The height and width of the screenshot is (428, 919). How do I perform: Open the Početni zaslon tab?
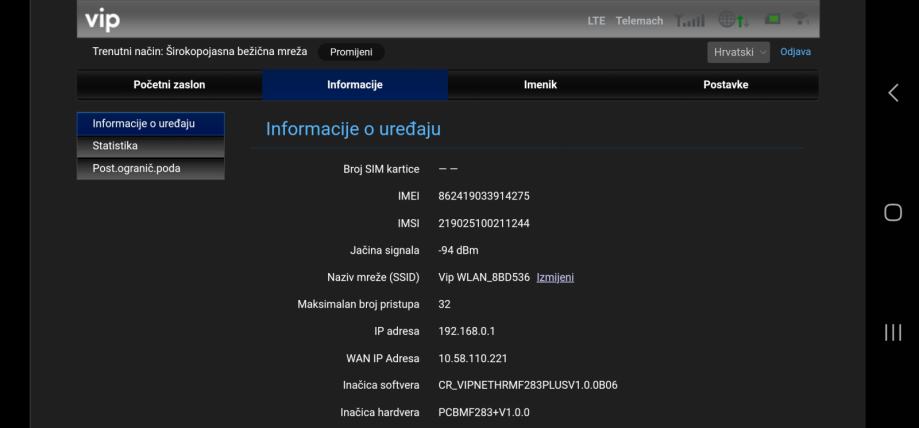[x=169, y=85]
